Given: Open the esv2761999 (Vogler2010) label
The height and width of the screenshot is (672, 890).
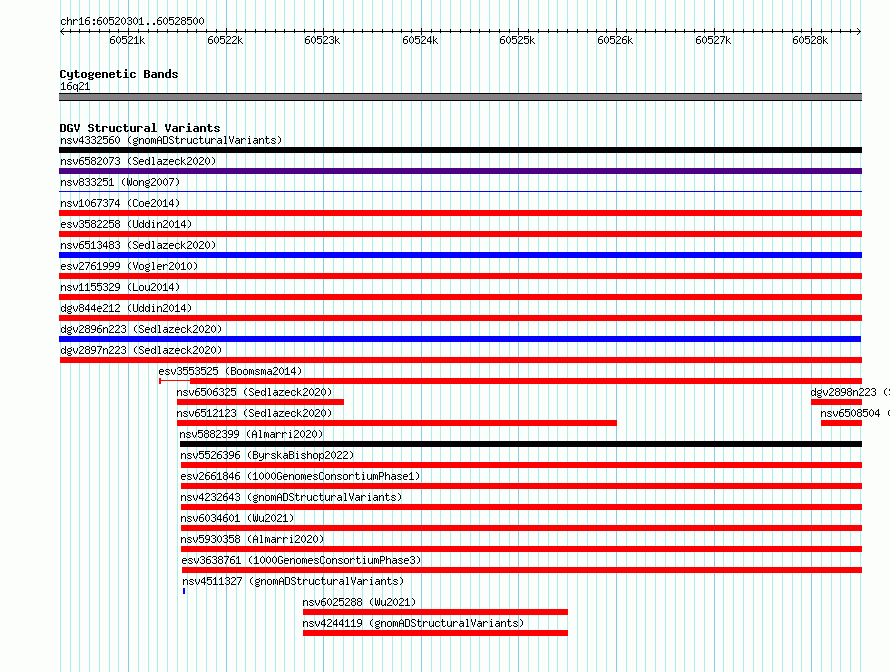Looking at the screenshot, I should 129,266.
